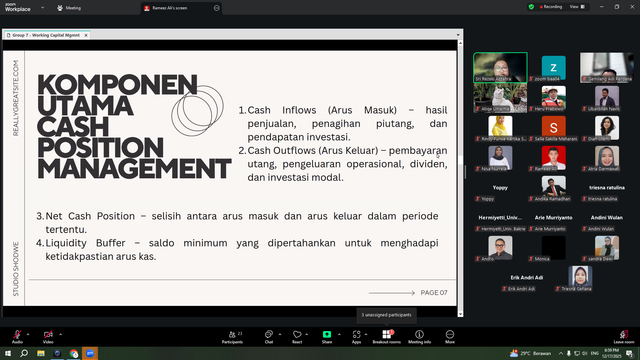Open Windows taskbar search
640x360 pixels.
point(24,353)
